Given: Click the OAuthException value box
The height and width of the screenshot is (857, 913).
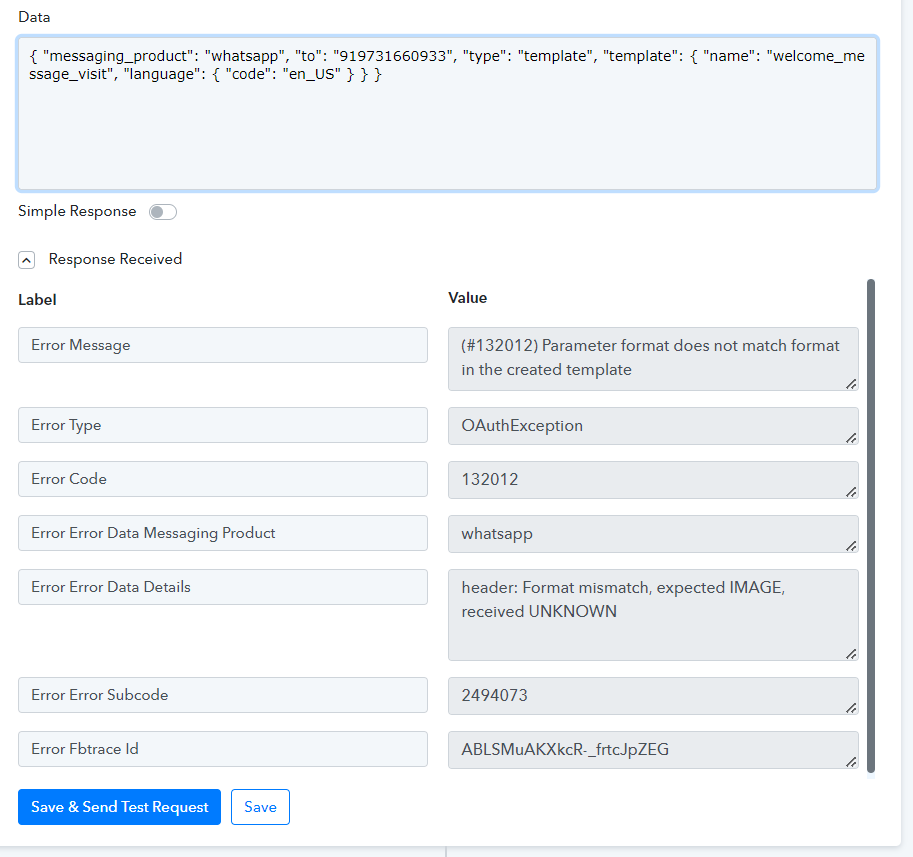Looking at the screenshot, I should click(653, 426).
